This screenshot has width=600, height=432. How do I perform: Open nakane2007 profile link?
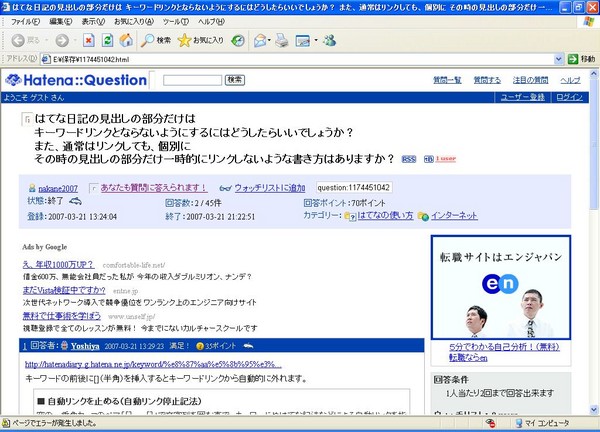click(58, 188)
